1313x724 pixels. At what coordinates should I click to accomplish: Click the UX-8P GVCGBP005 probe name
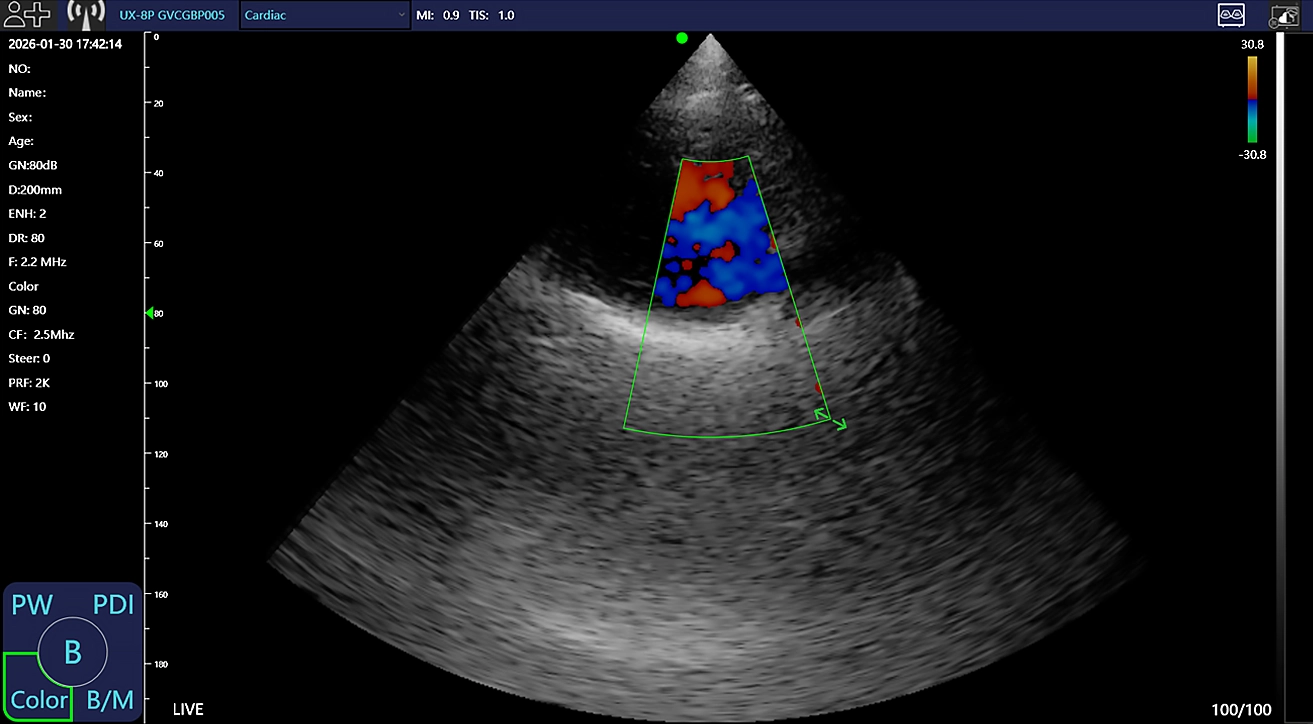click(172, 15)
